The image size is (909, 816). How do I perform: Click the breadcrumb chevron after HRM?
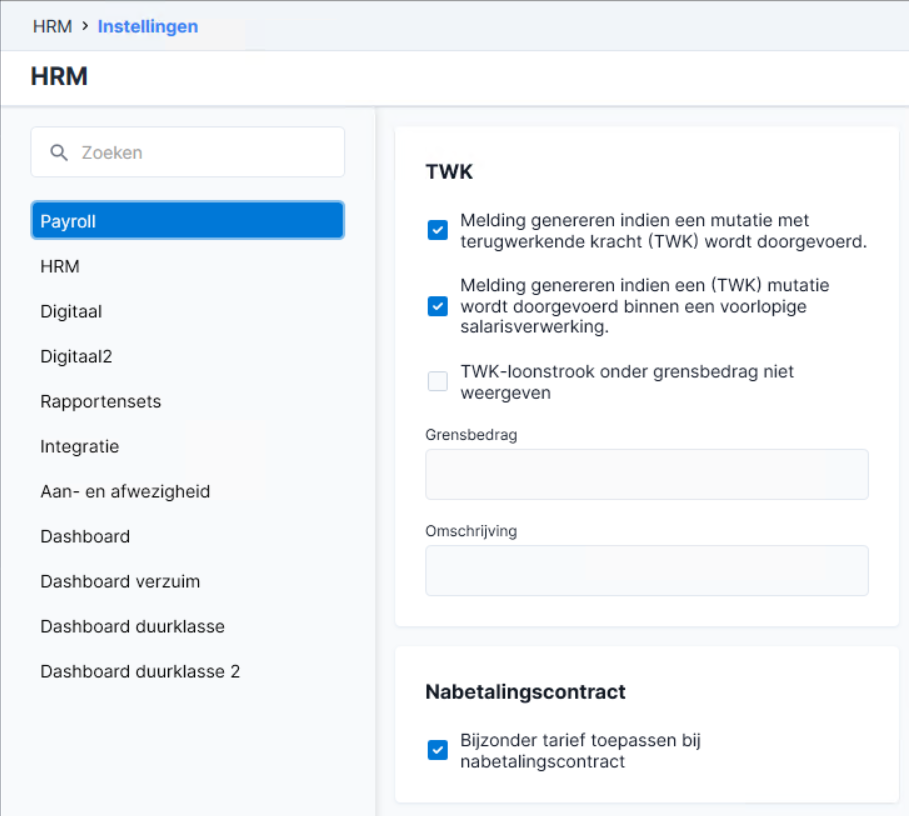click(85, 26)
